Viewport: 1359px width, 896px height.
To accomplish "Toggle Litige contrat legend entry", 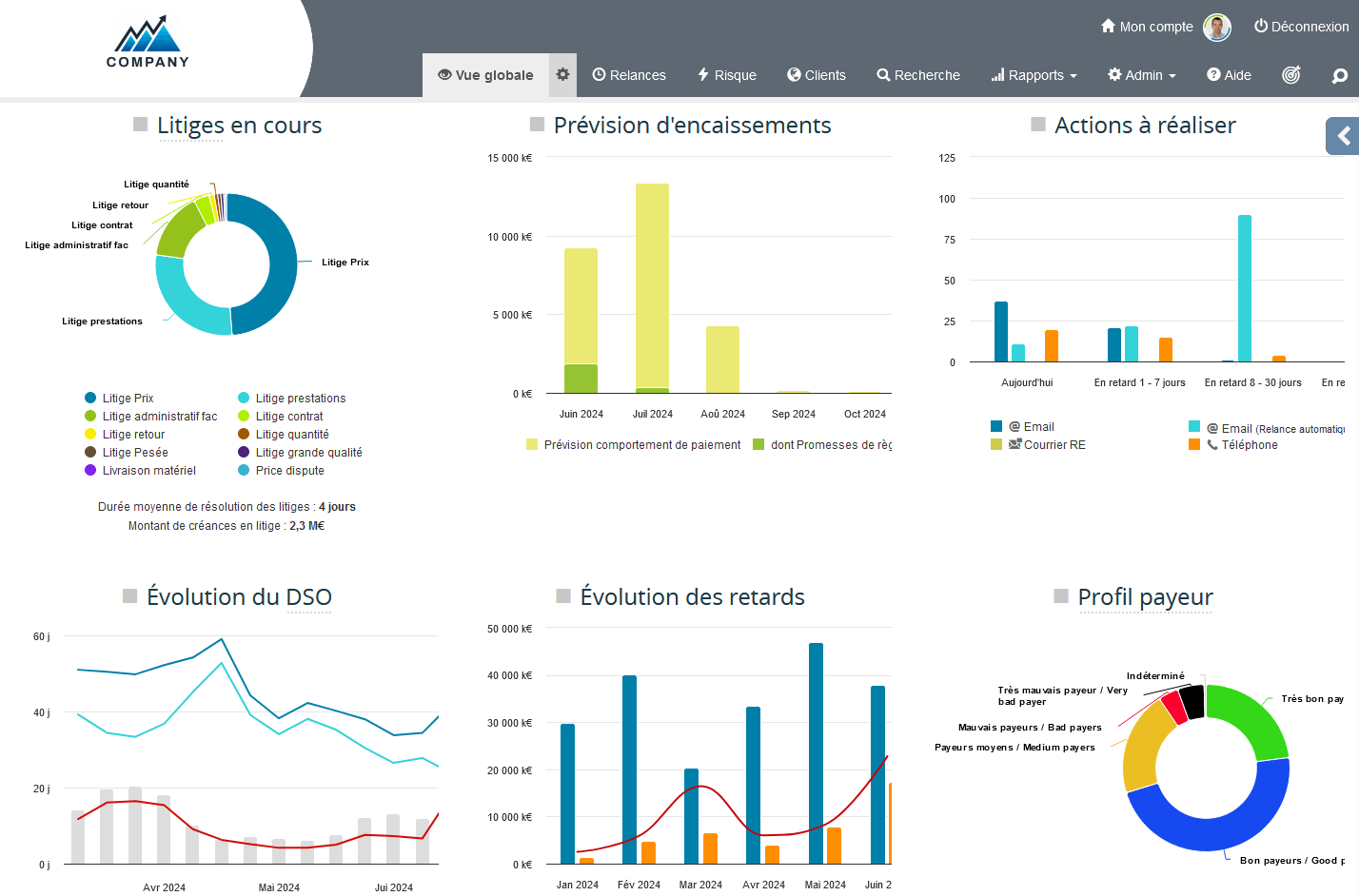I will coord(280,417).
